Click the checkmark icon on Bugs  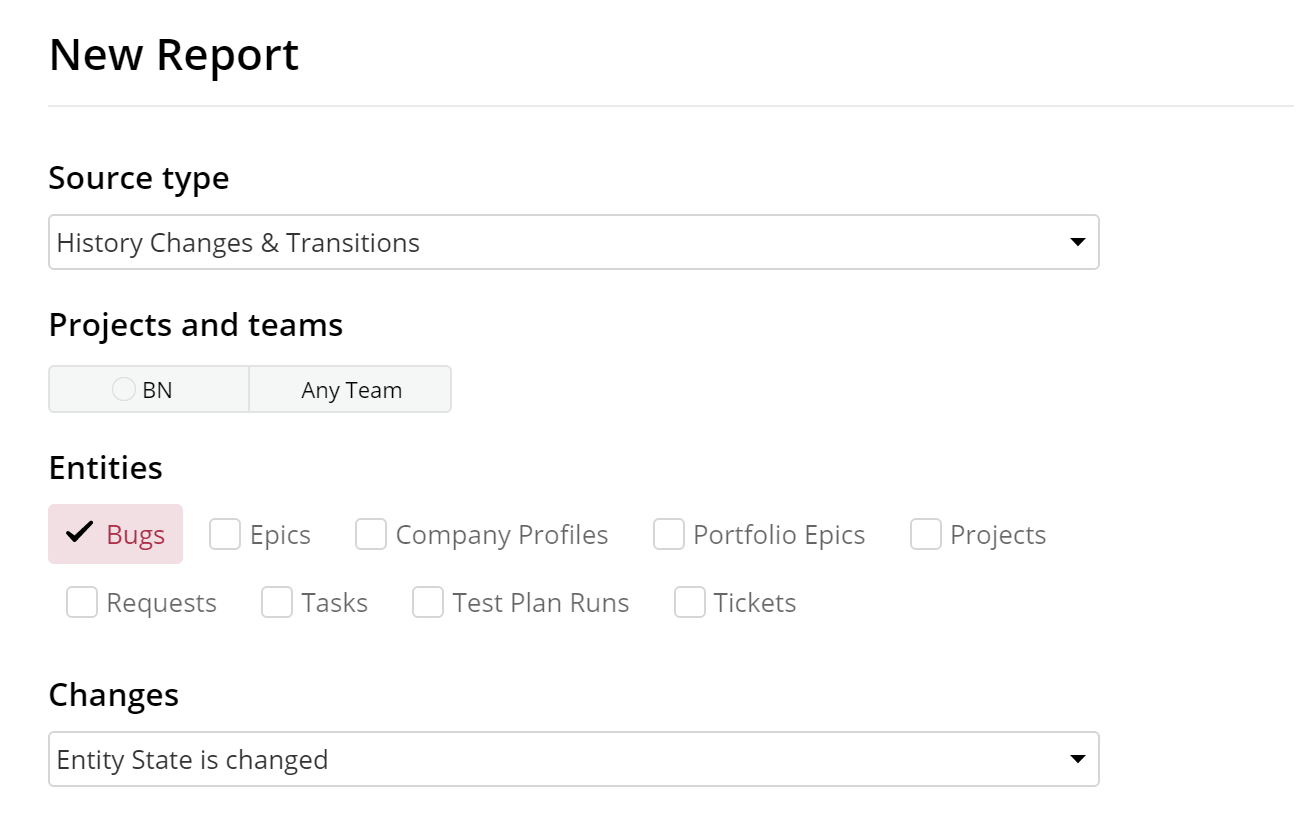tap(79, 534)
